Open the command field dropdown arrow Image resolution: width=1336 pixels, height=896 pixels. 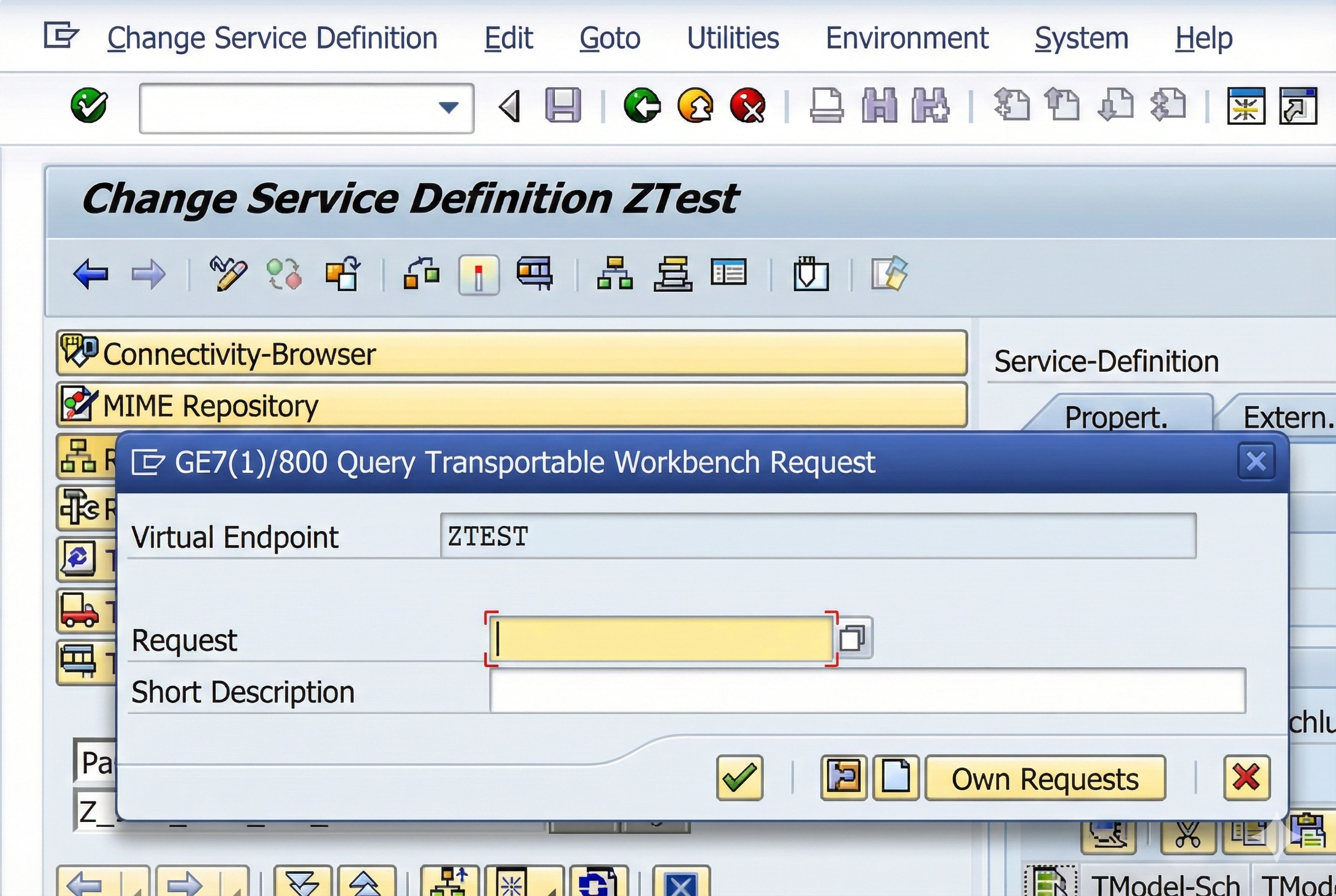point(448,107)
